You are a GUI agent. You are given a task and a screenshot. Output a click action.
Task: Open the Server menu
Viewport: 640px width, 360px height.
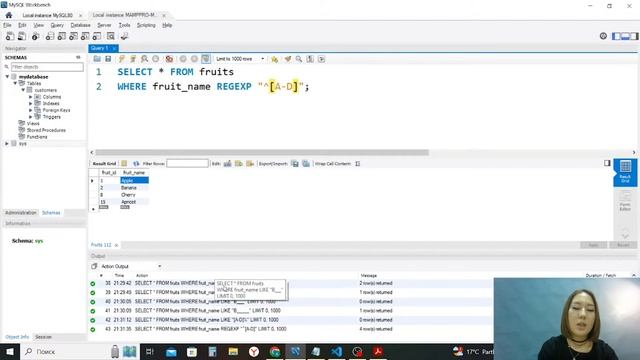pyautogui.click(x=104, y=25)
